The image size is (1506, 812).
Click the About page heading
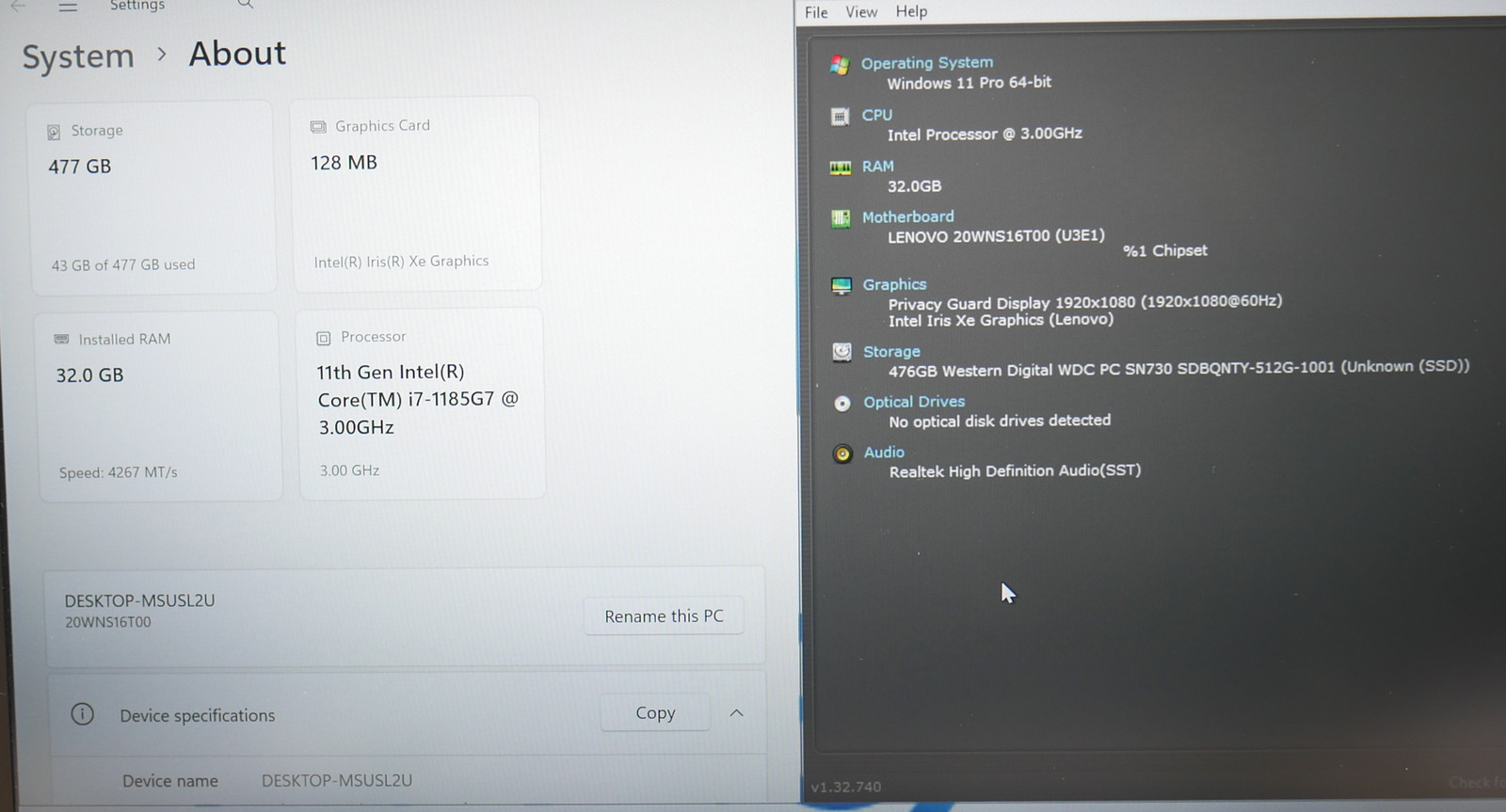237,54
